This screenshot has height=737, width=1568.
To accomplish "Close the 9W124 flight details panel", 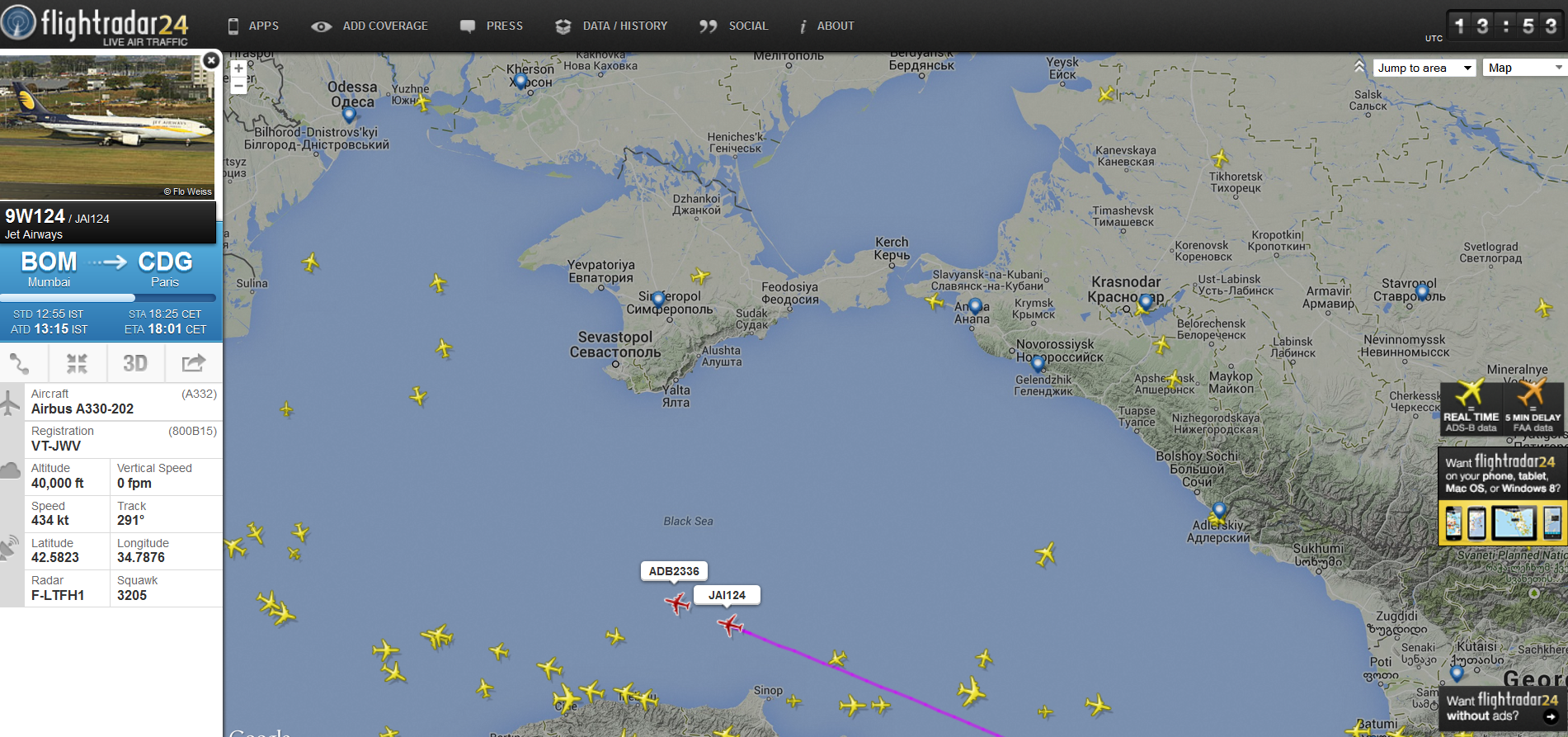I will point(211,60).
